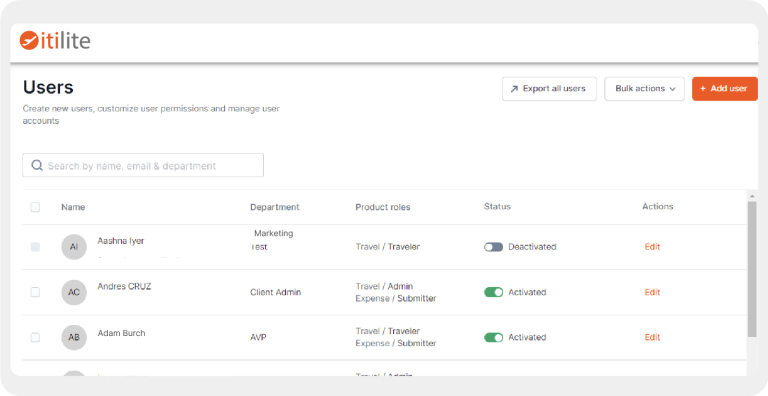Click the itilite logo
768x396 pixels.
pyautogui.click(x=55, y=41)
